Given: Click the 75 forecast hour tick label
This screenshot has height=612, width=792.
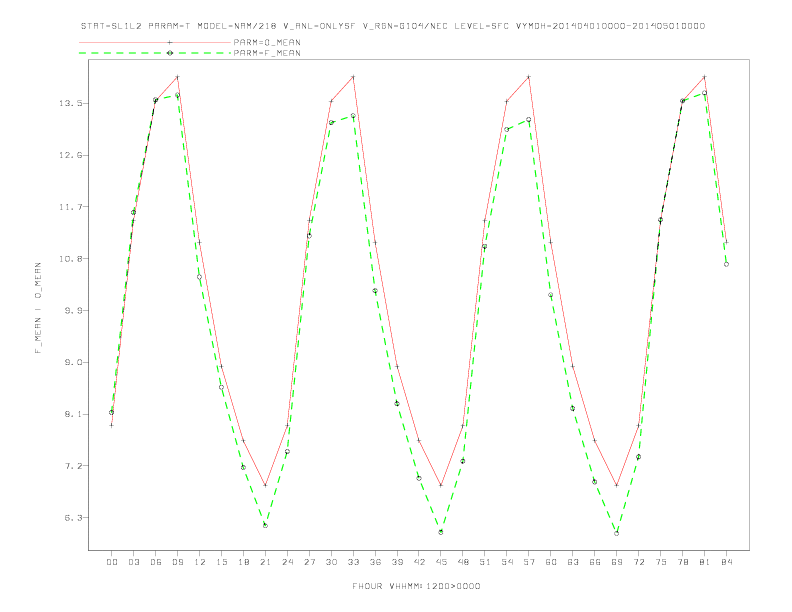Looking at the screenshot, I should tap(661, 562).
